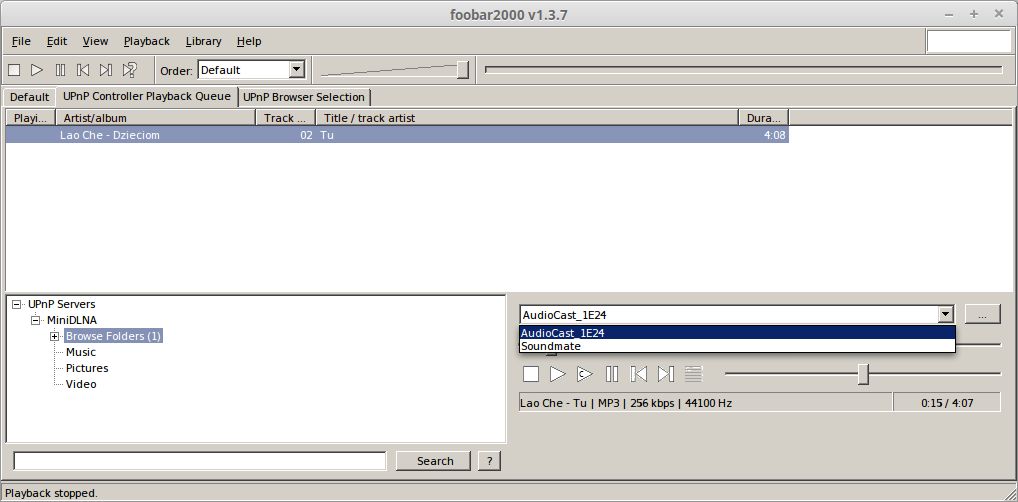Click the play-with-C icon in UPnP controller
The image size is (1018, 502).
pos(585,374)
